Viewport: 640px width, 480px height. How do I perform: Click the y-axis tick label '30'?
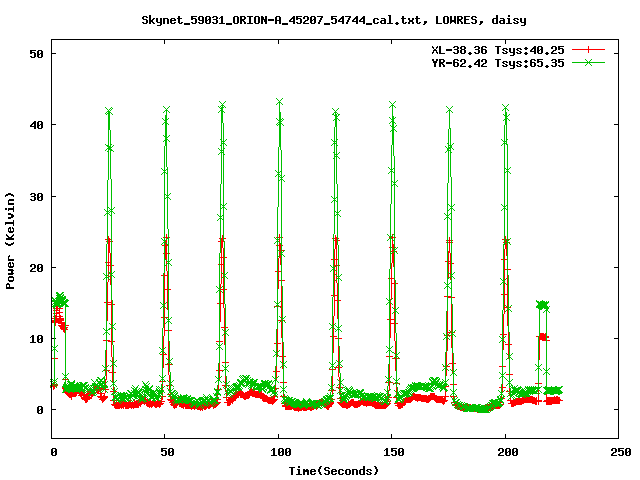36,197
